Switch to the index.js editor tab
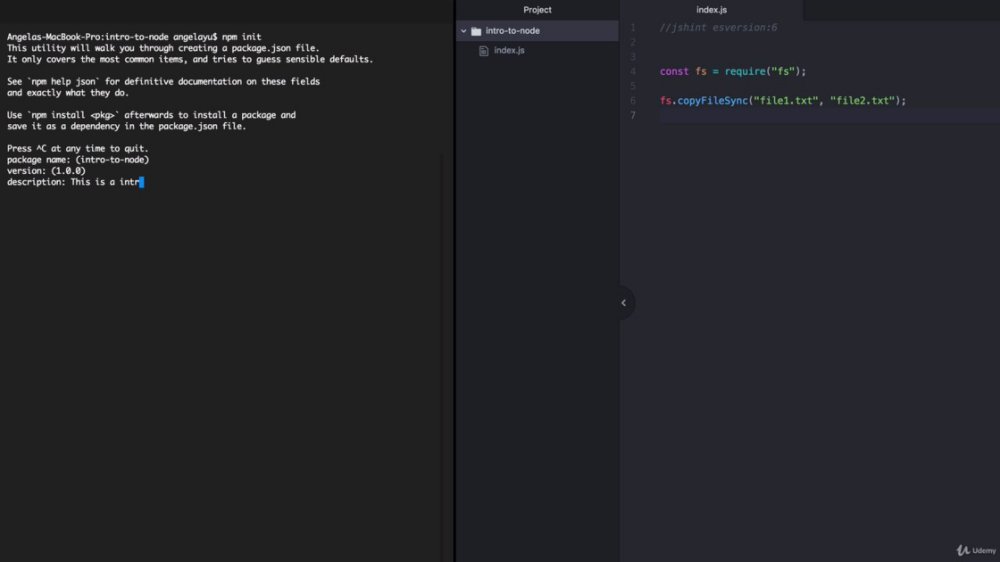Viewport: 1000px width, 562px height. tap(711, 10)
